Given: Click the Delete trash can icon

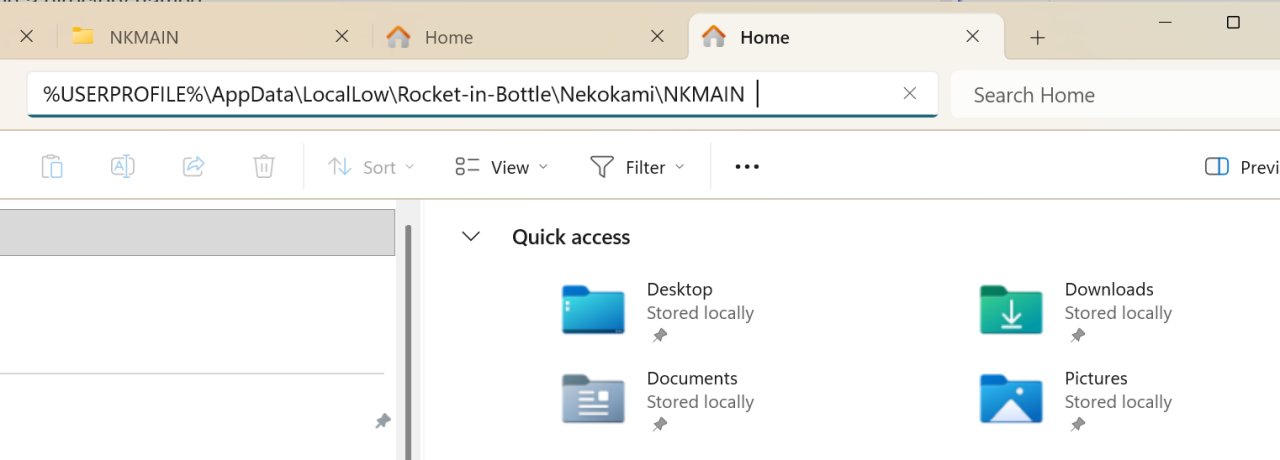Looking at the screenshot, I should click(x=264, y=167).
